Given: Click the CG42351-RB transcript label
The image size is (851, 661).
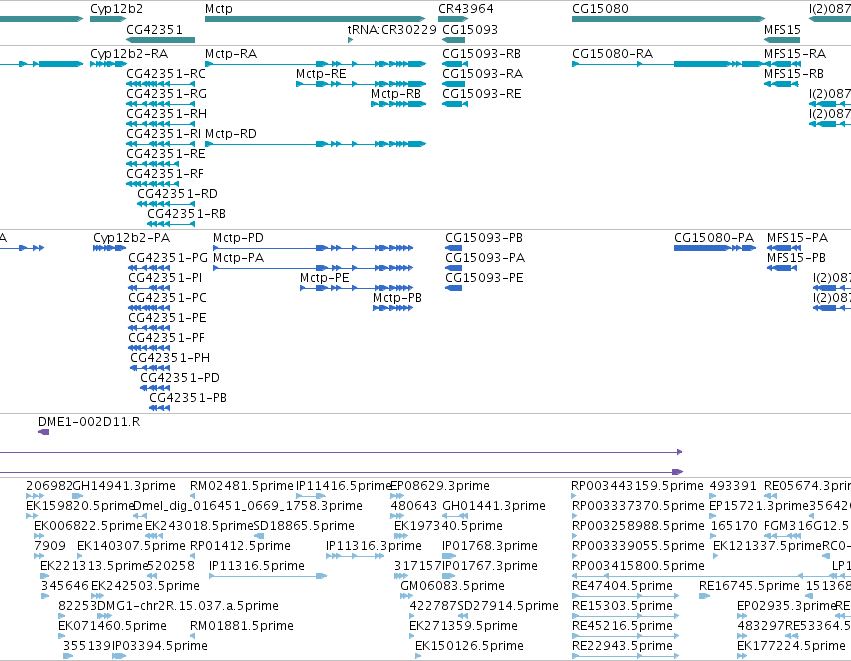Looking at the screenshot, I should [186, 214].
